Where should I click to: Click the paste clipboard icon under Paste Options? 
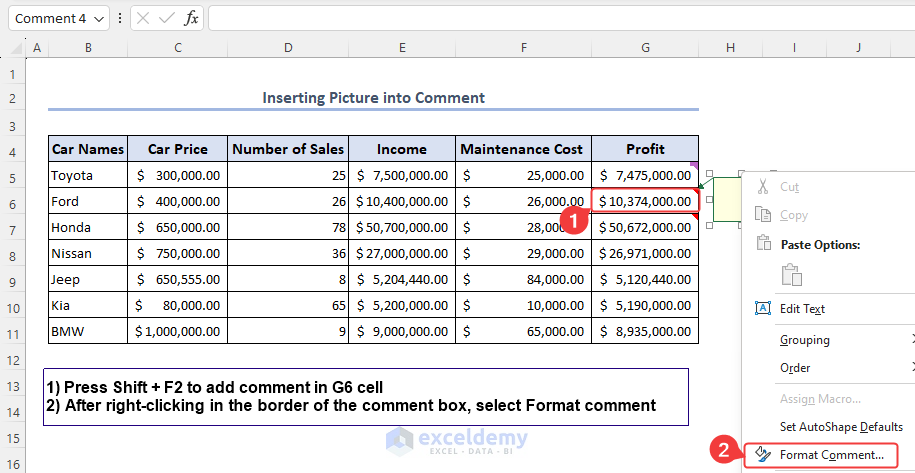pos(792,275)
